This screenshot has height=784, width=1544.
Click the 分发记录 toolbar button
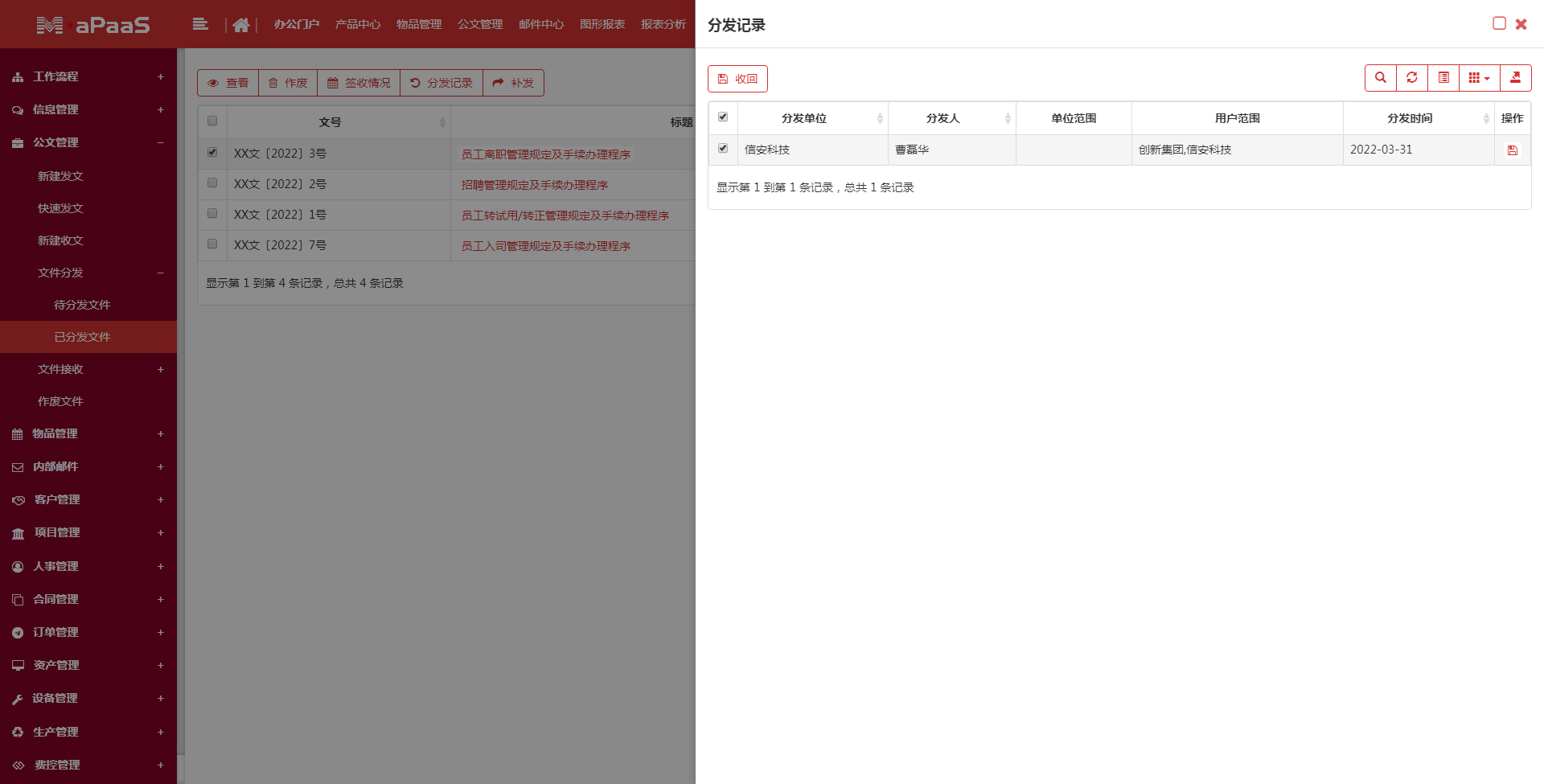point(441,83)
